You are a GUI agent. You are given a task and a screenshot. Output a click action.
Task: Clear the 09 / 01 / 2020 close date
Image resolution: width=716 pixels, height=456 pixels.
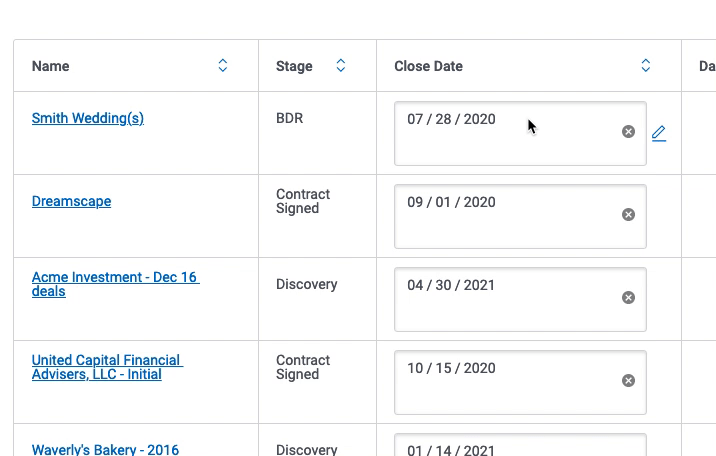[x=628, y=215]
